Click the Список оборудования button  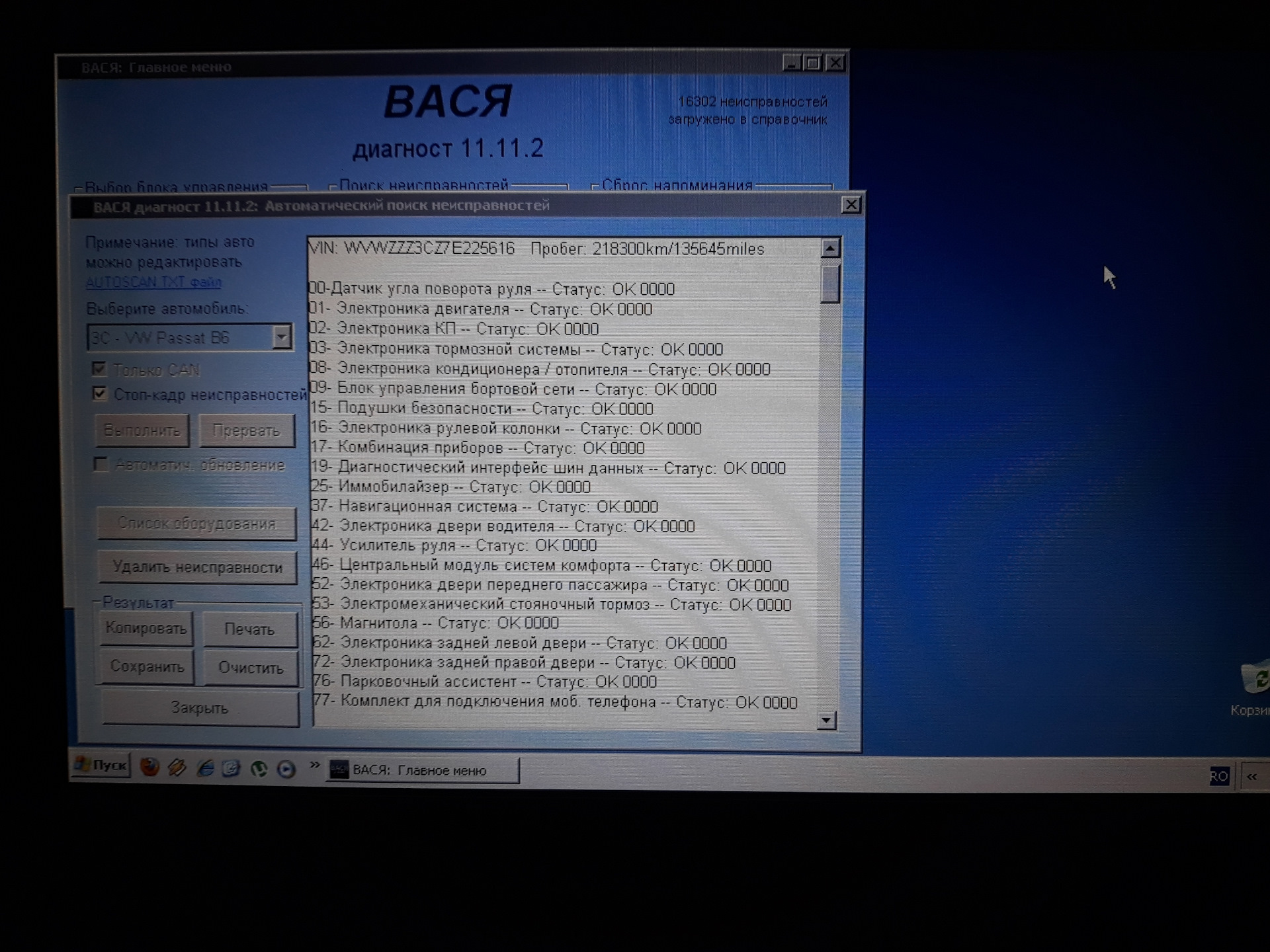click(x=196, y=523)
